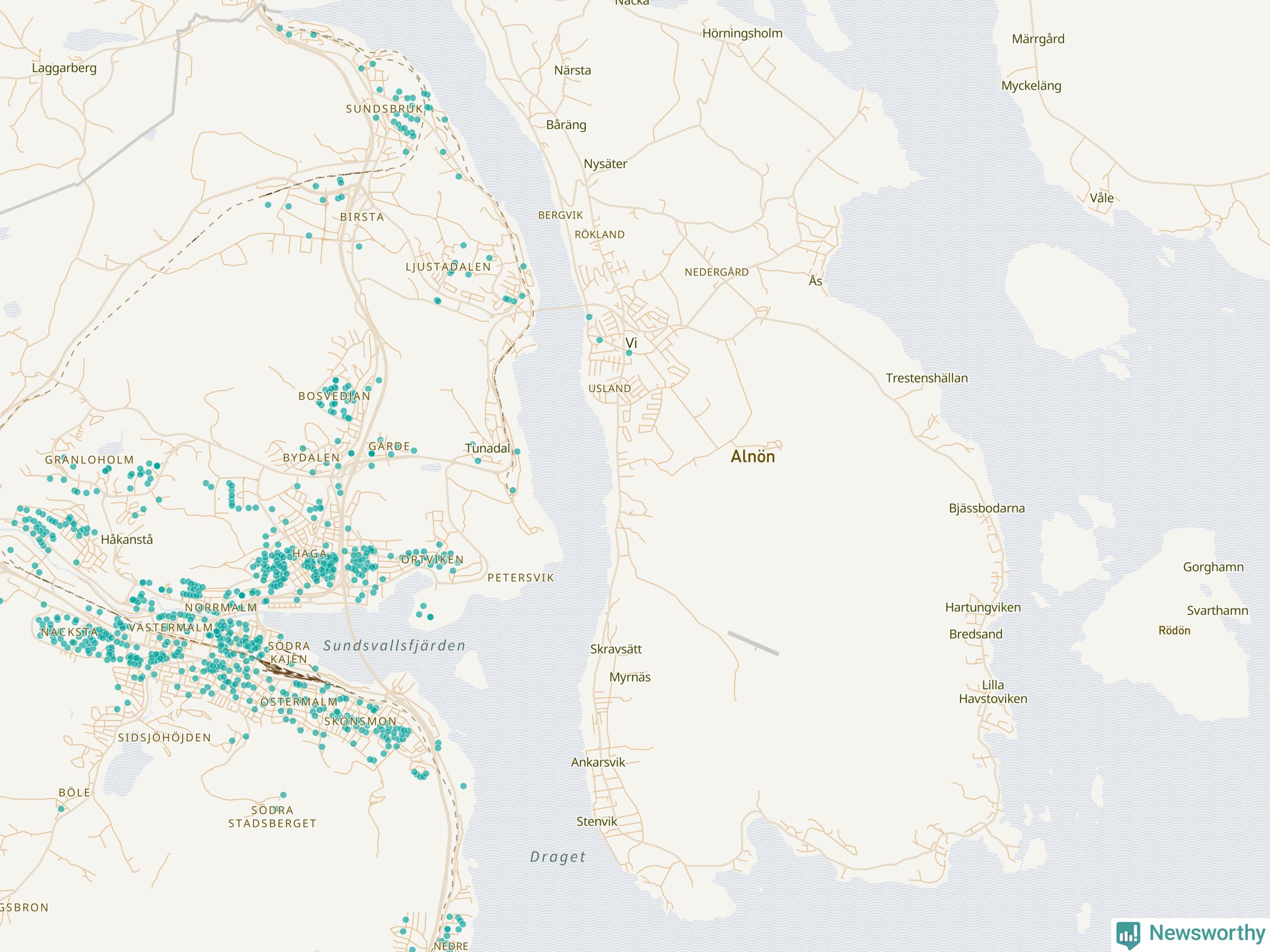
Task: Click the Laggarberg place label
Action: (x=63, y=68)
